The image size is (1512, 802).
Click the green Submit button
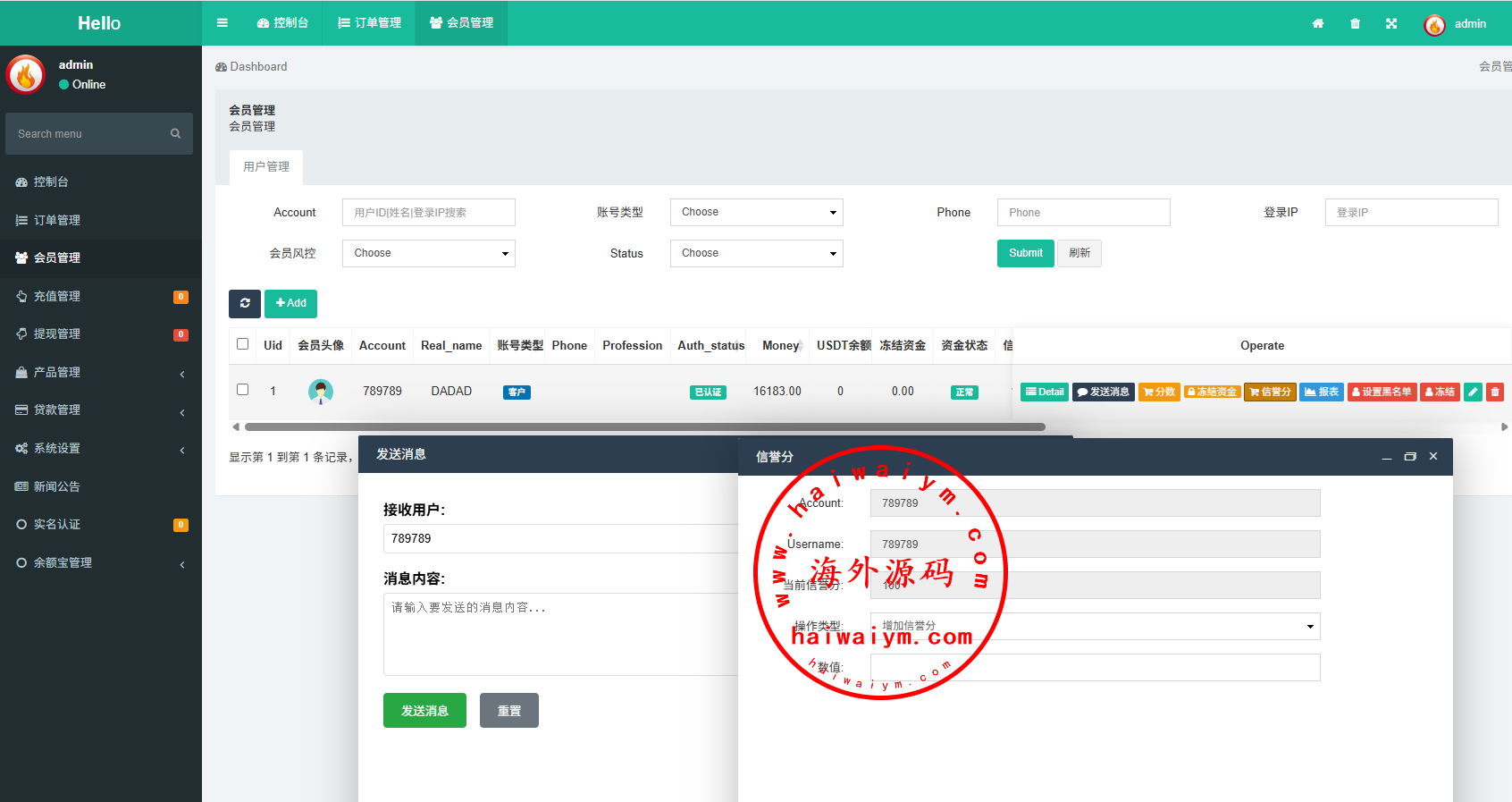(1025, 253)
